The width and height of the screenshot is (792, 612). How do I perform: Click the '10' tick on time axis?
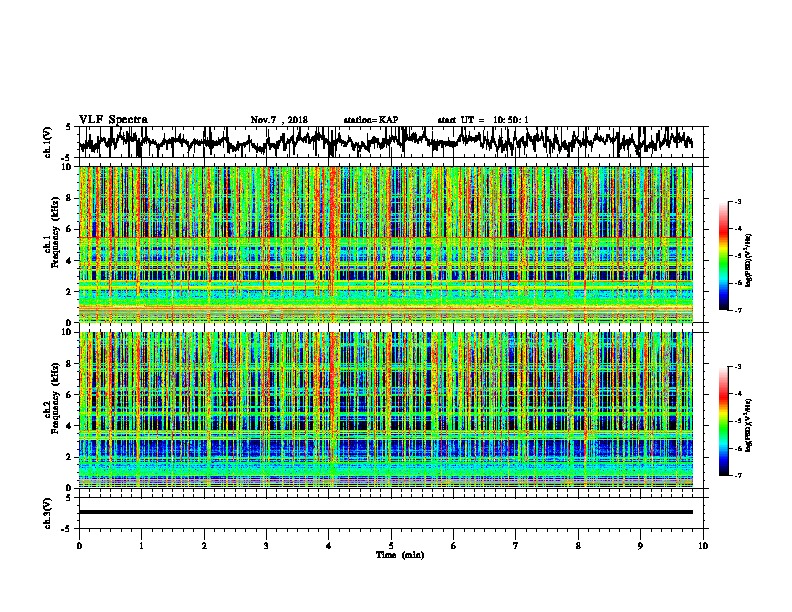click(x=703, y=546)
